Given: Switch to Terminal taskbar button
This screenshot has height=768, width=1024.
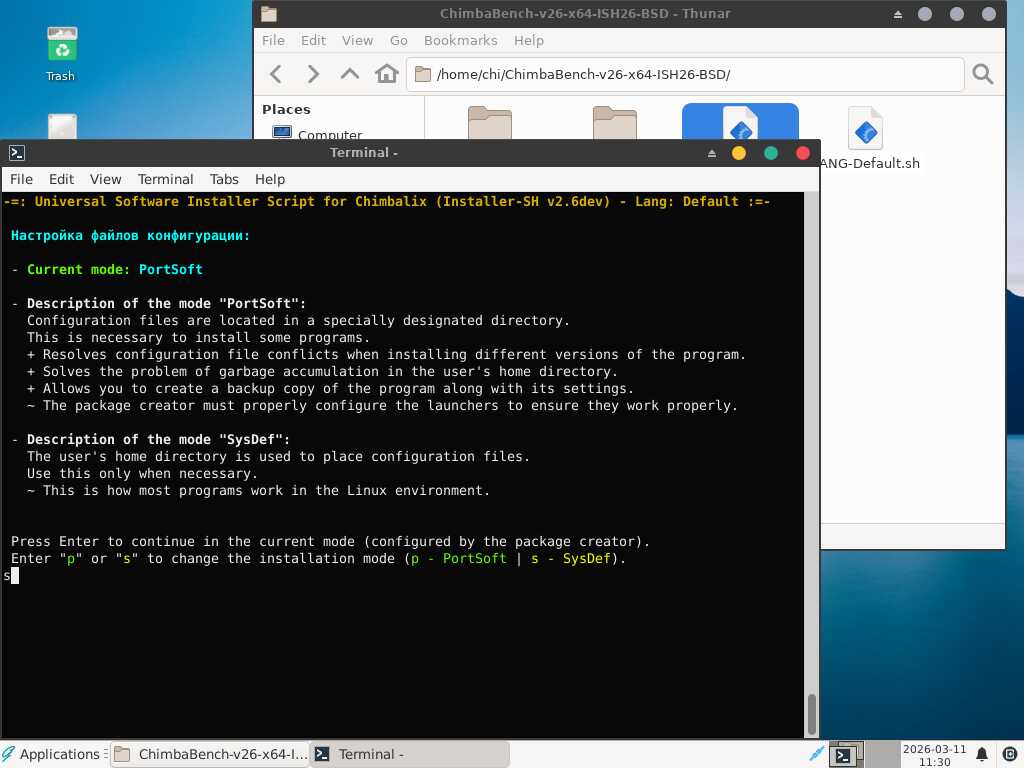Looking at the screenshot, I should click(409, 754).
